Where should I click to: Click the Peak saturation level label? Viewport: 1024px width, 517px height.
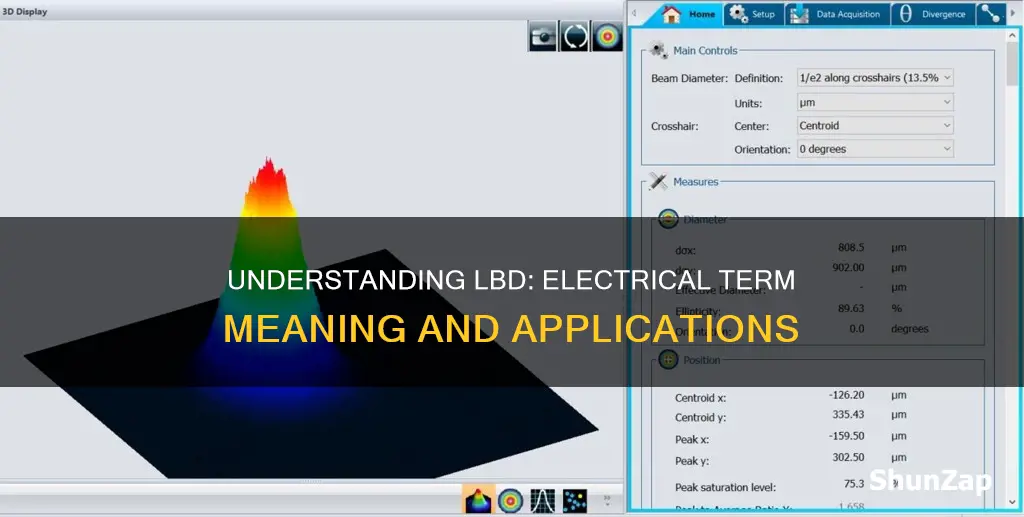726,487
